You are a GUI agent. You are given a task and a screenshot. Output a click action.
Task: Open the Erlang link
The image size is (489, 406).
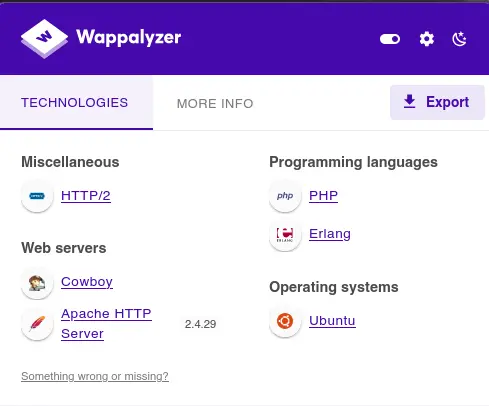330,234
